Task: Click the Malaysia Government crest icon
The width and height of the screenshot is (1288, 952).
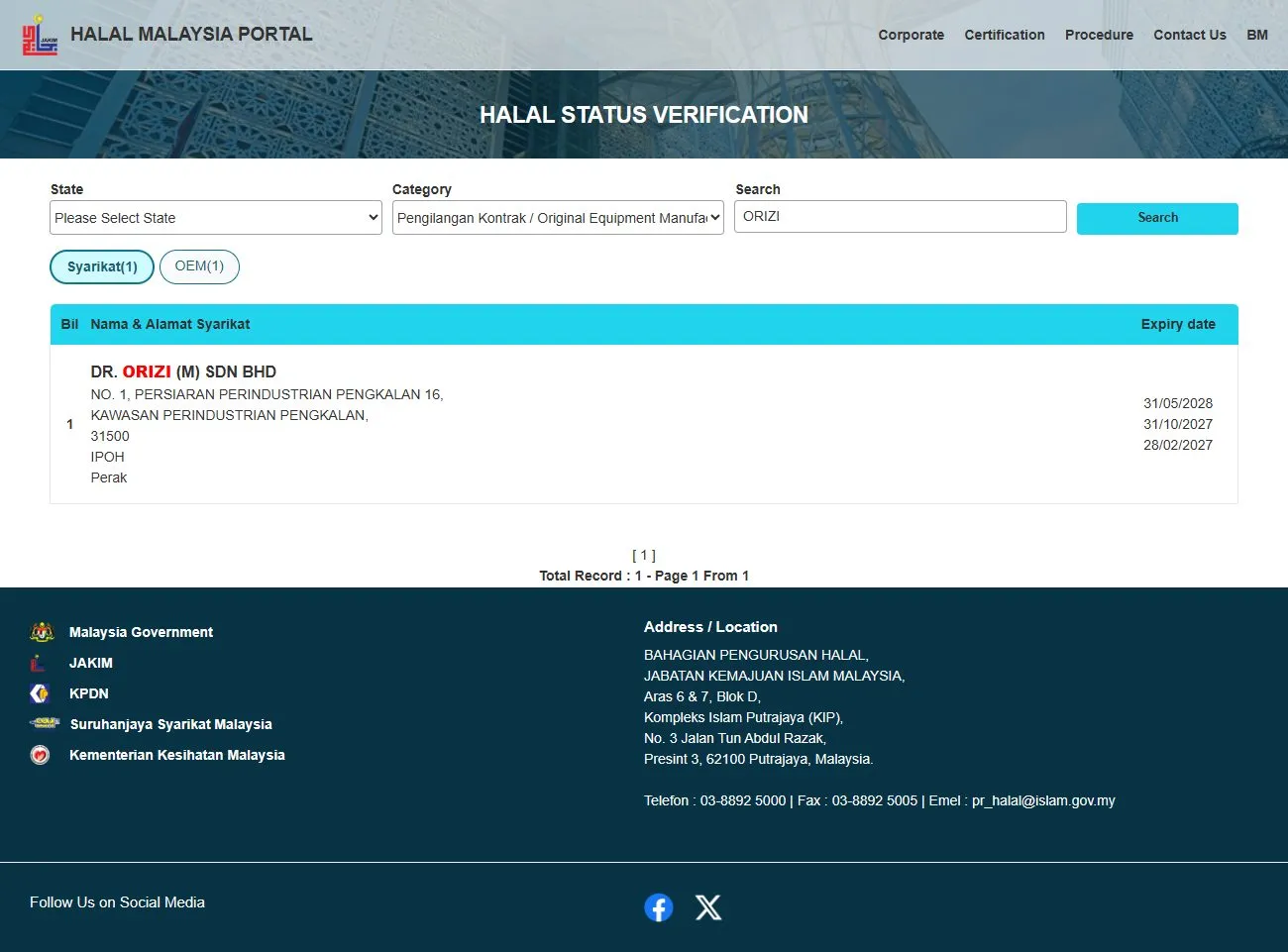Action: (x=42, y=632)
